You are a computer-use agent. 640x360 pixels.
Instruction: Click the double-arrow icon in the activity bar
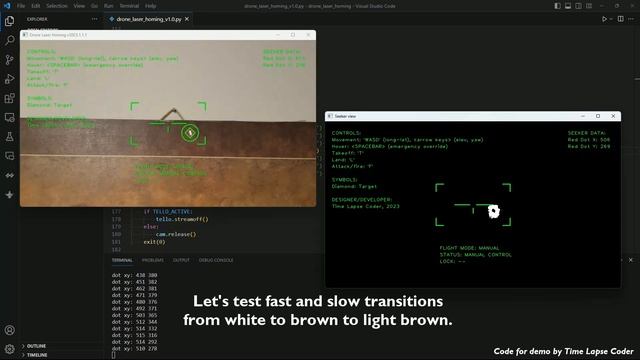(x=9, y=175)
